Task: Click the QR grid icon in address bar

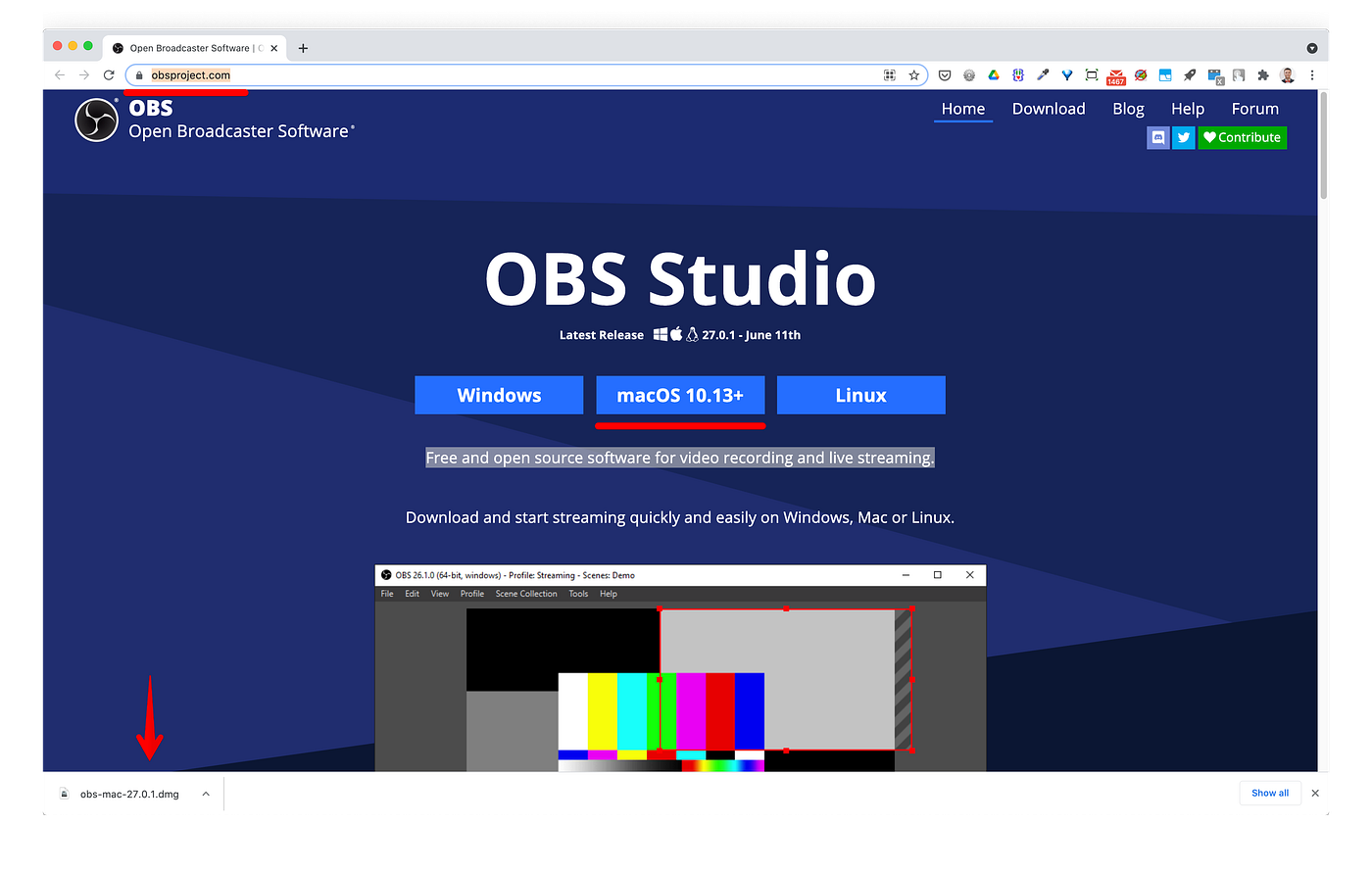Action: [890, 75]
